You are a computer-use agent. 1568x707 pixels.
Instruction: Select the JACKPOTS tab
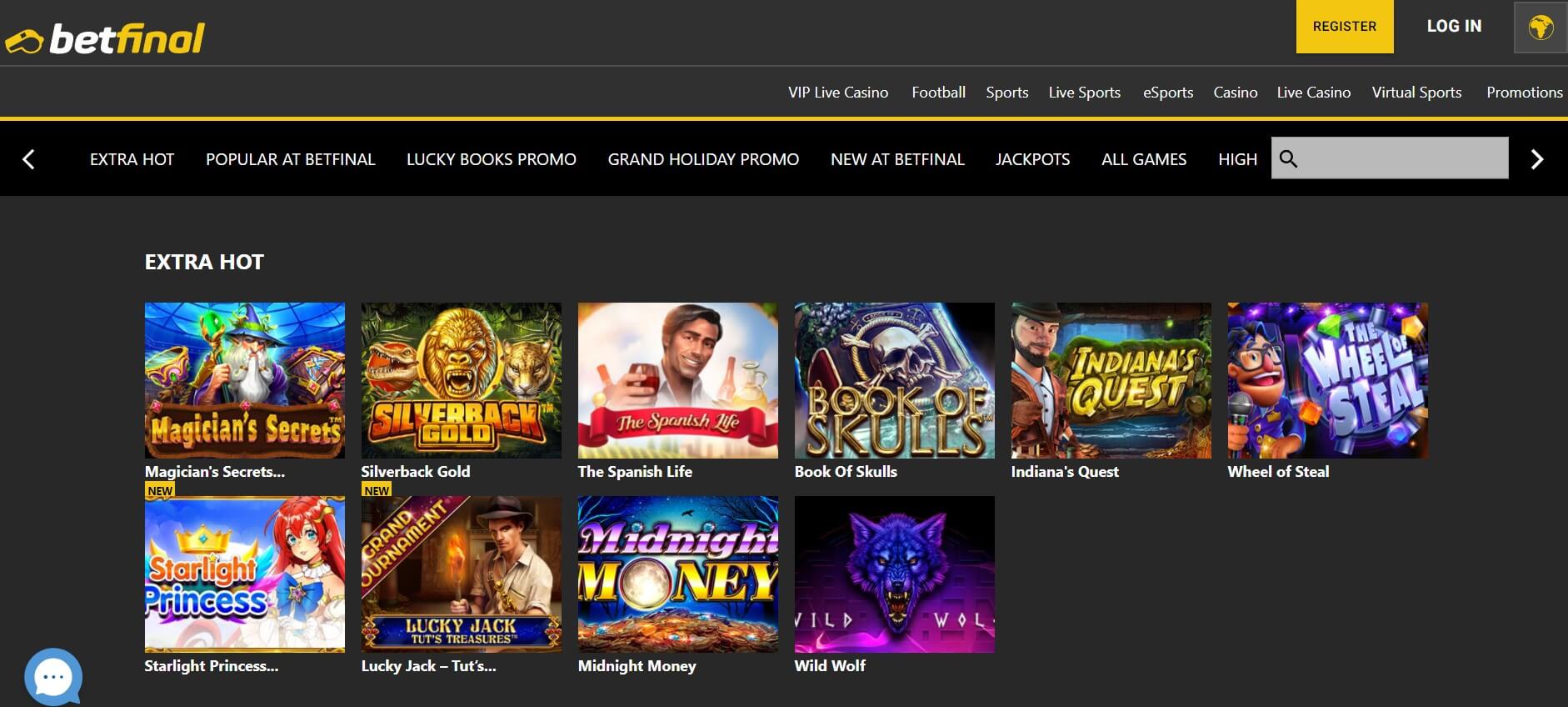pos(1032,159)
